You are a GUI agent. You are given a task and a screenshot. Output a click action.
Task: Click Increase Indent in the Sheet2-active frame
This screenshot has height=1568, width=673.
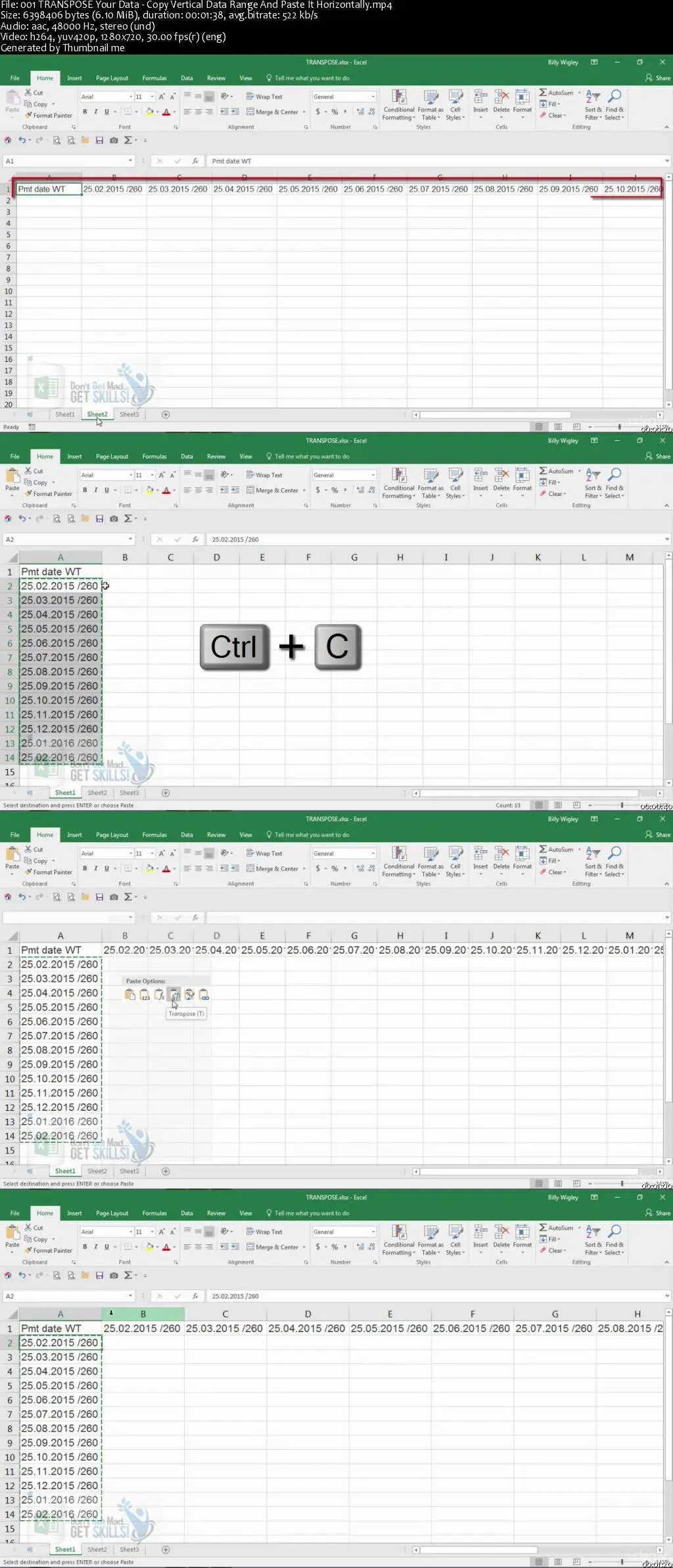click(x=235, y=112)
